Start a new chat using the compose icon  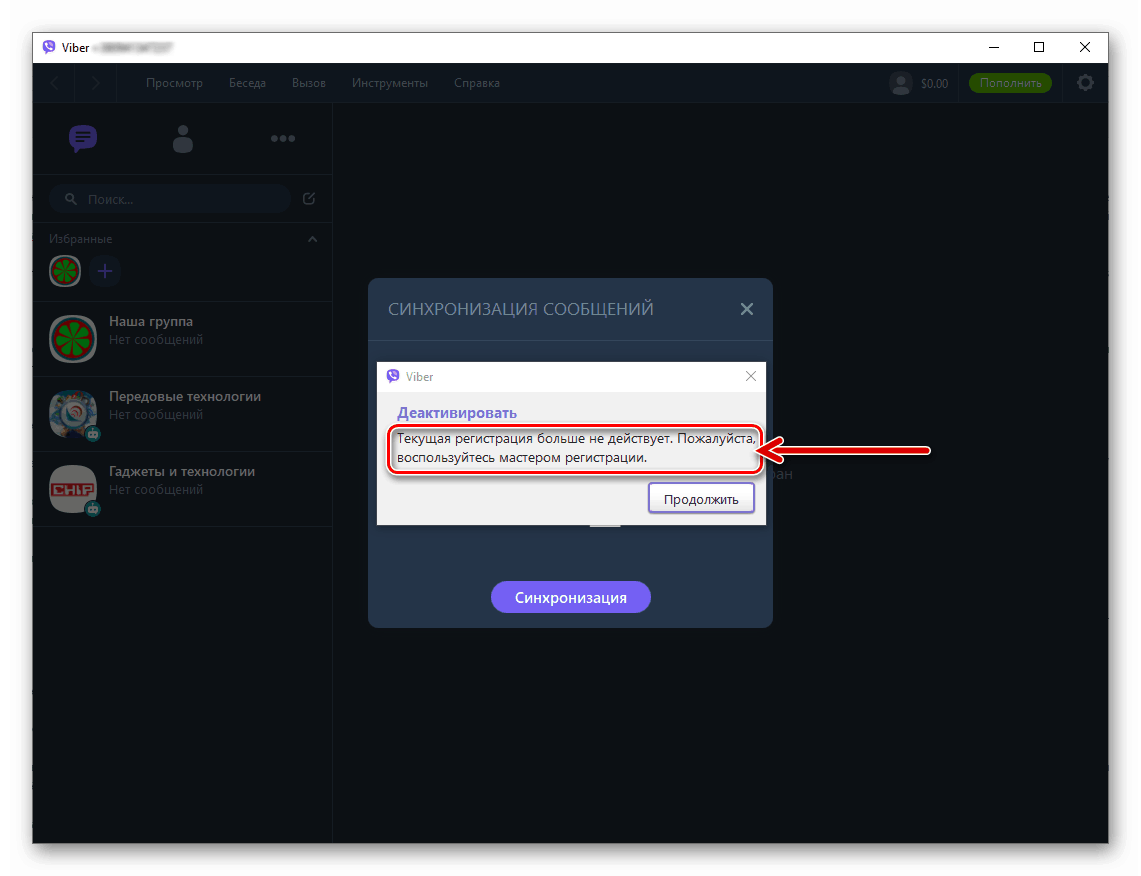(309, 199)
